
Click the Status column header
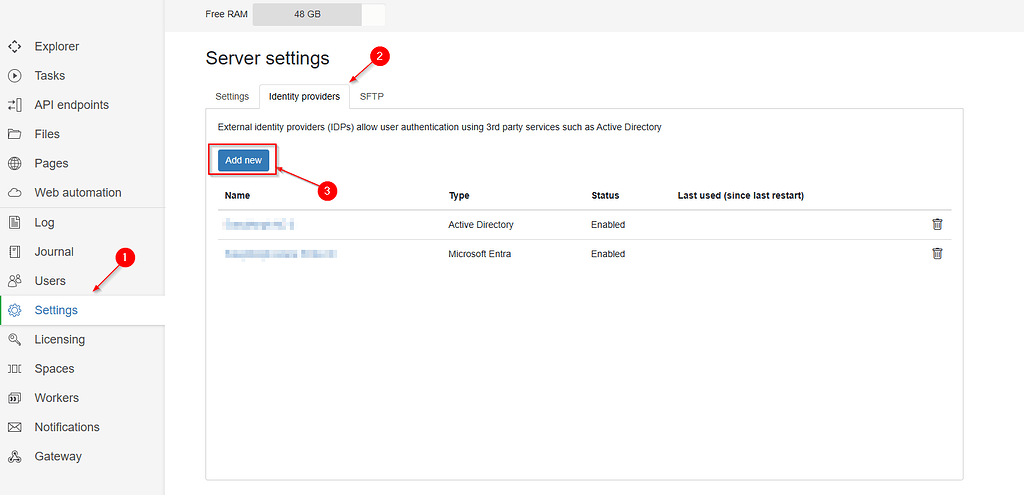605,195
